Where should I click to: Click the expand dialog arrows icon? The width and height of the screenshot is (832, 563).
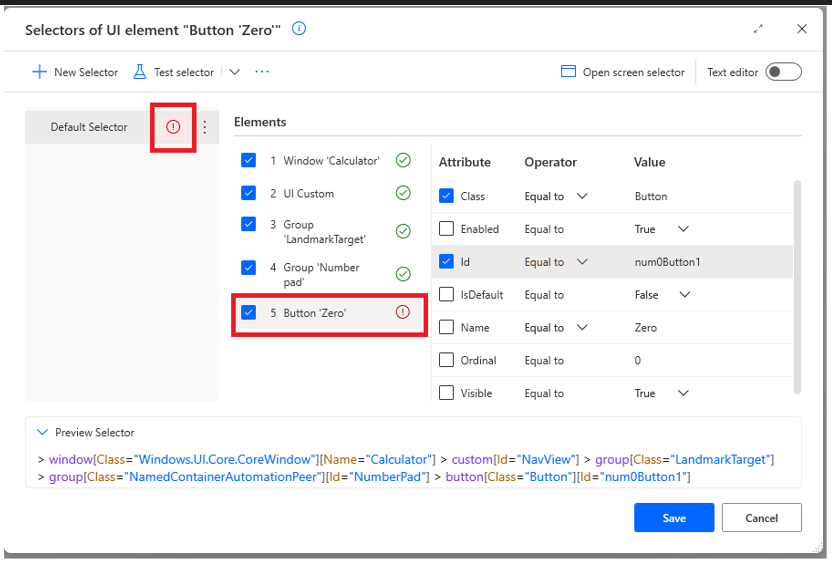pyautogui.click(x=758, y=29)
